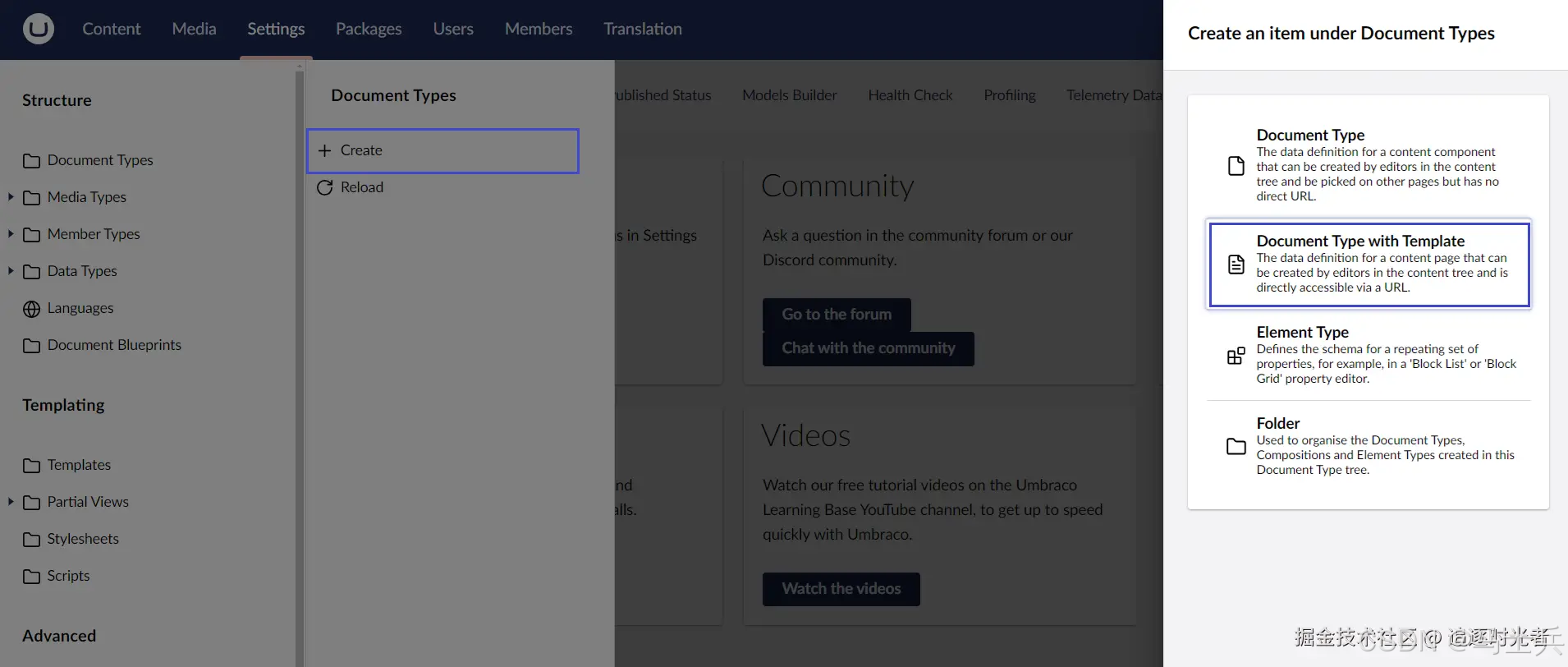This screenshot has width=1568, height=667.
Task: Click the Structure section heading
Action: click(57, 100)
